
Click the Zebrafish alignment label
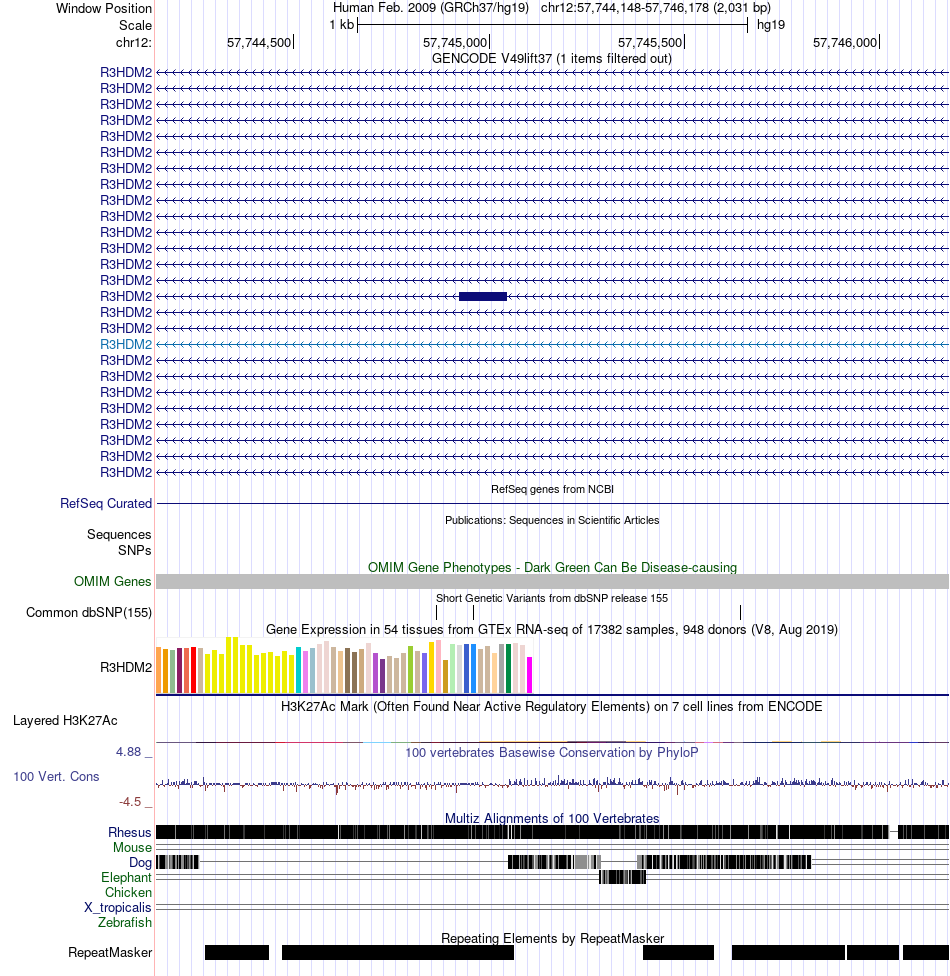tap(125, 922)
